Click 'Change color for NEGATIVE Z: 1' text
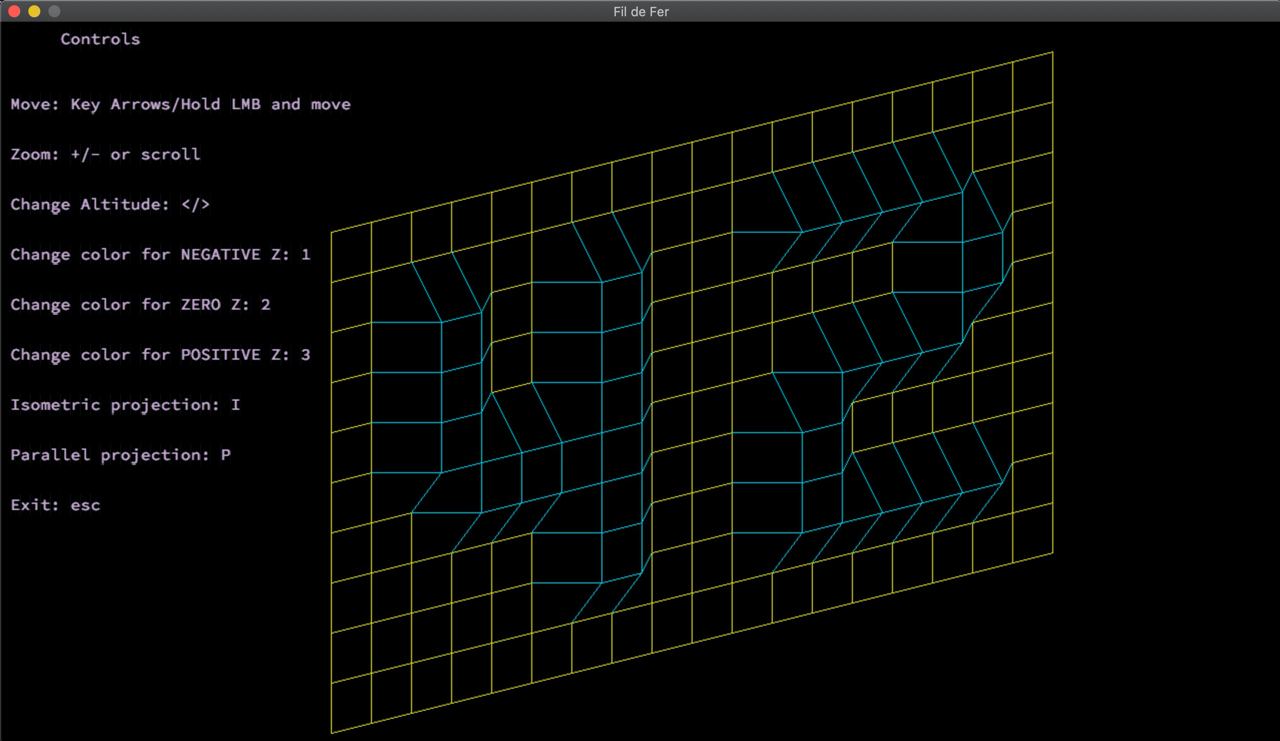 161,254
